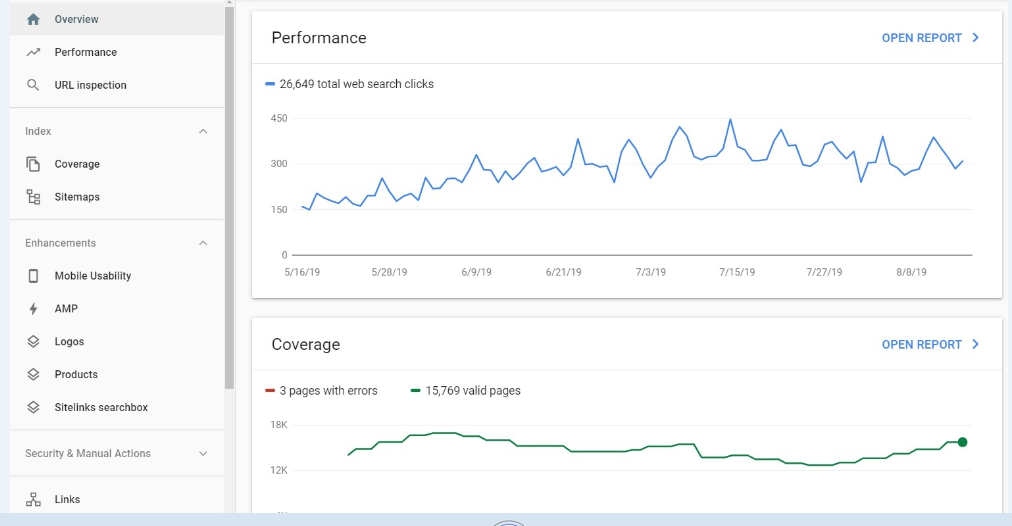
Task: Click the Coverage pages icon
Action: tap(33, 164)
